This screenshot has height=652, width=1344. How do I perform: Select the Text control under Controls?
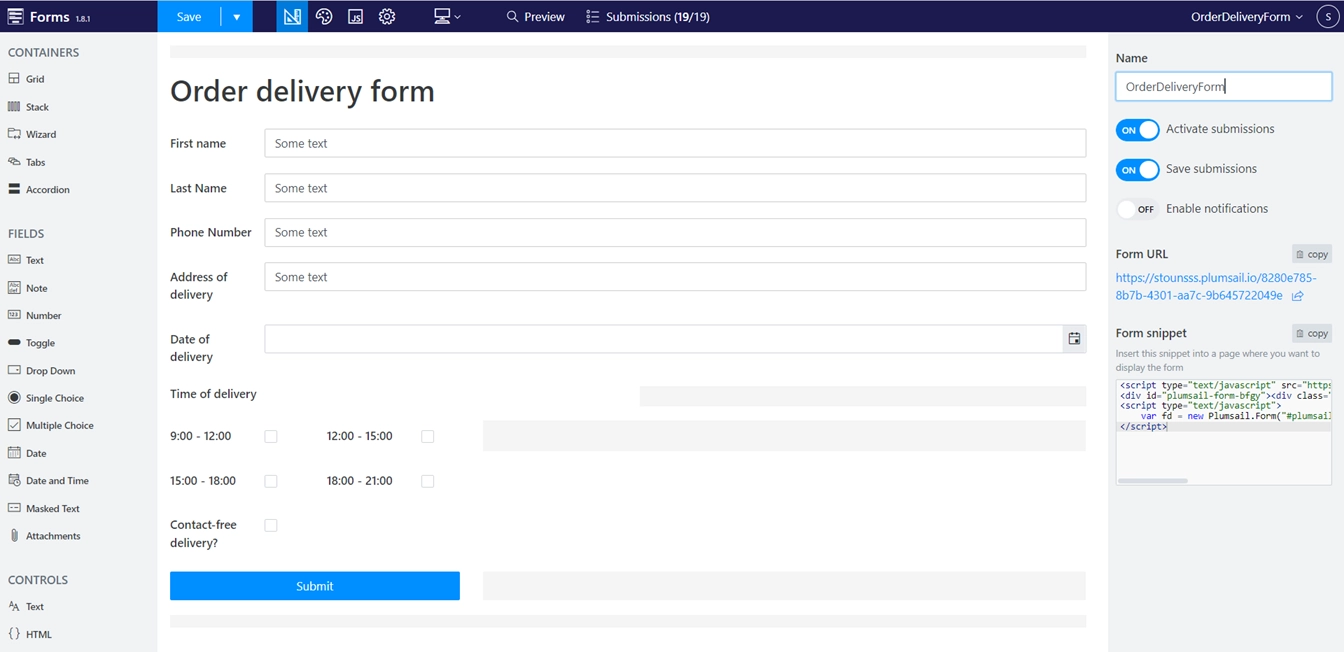[27, 607]
